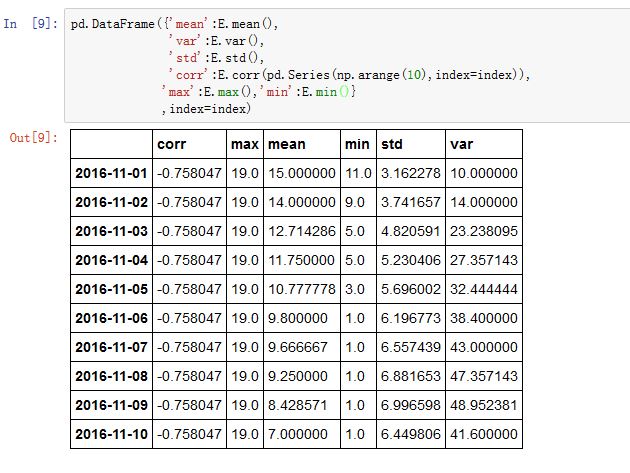Select the 'std' column header
The image size is (630, 473).
(x=393, y=145)
